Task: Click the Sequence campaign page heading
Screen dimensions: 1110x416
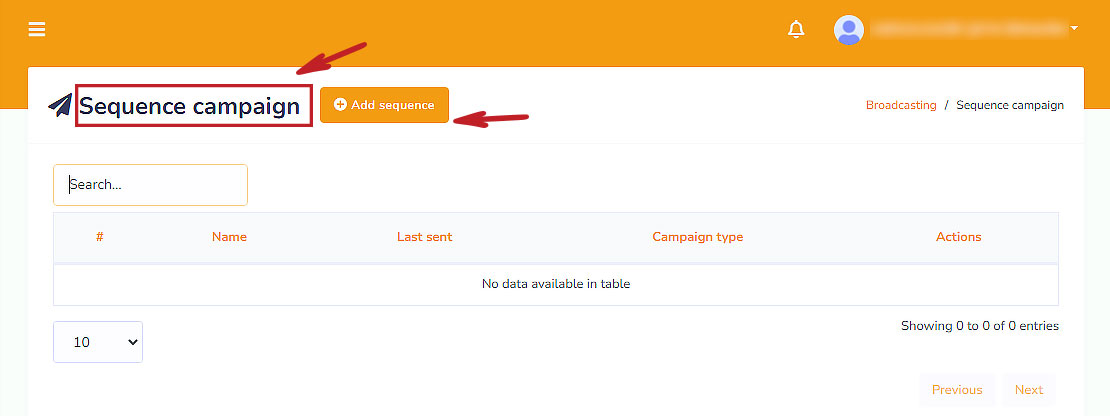Action: click(190, 106)
